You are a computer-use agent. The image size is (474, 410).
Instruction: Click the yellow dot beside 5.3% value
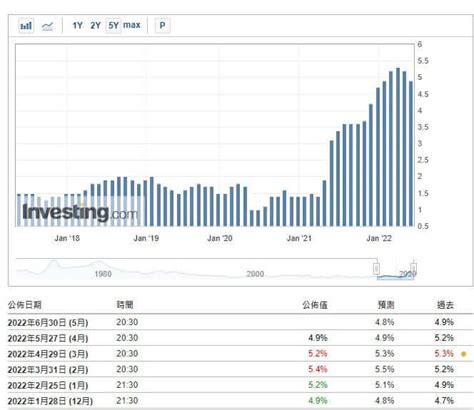pos(463,354)
